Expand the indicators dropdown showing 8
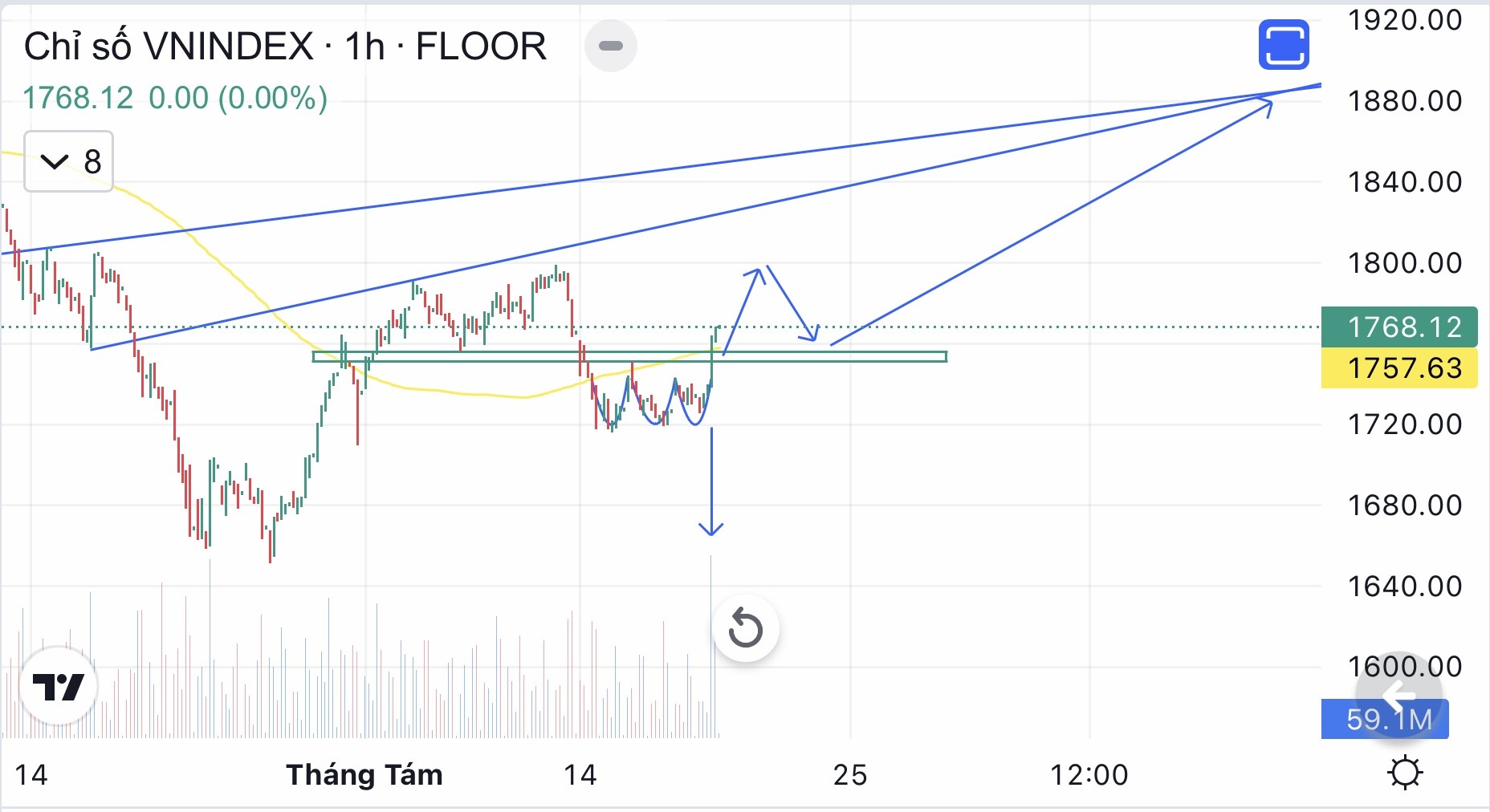This screenshot has width=1490, height=812. (69, 161)
